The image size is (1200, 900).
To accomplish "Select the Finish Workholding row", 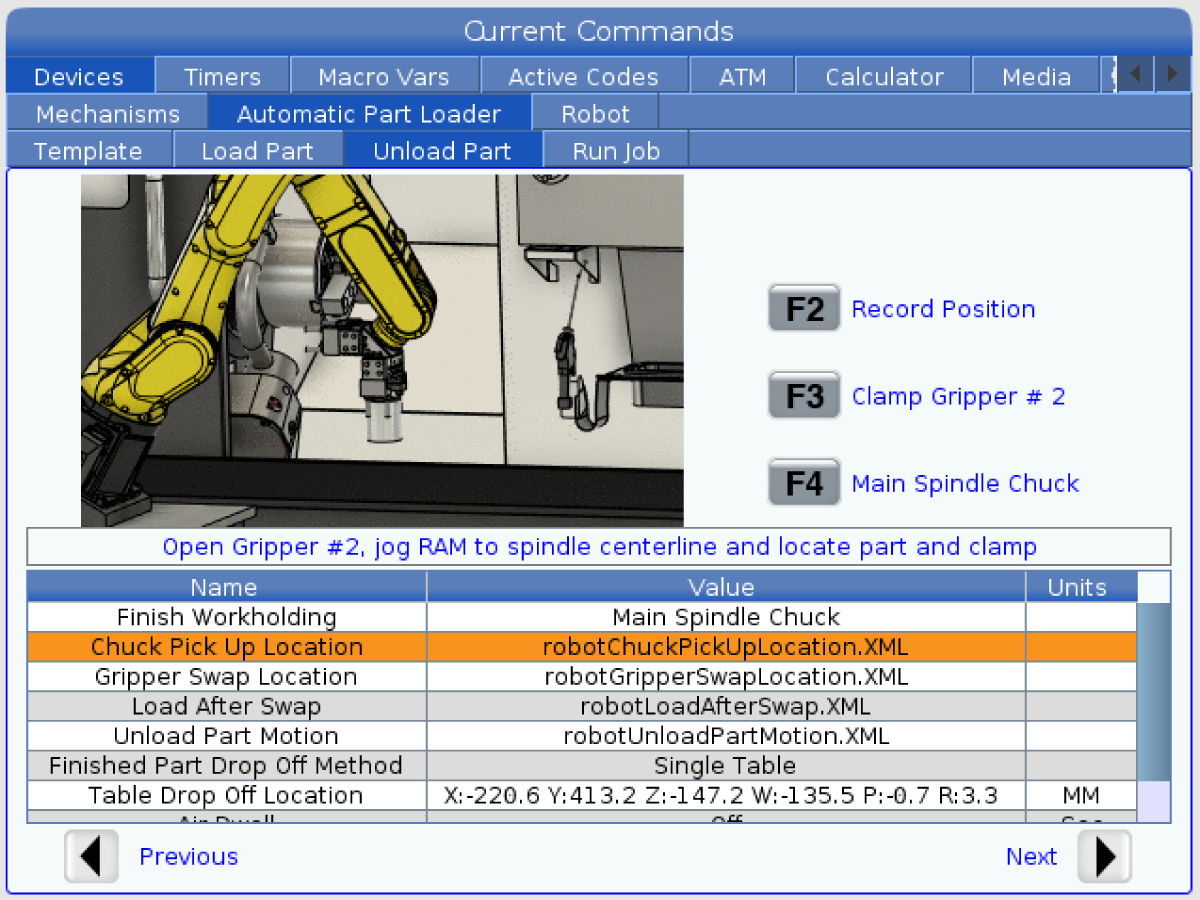I will 581,617.
